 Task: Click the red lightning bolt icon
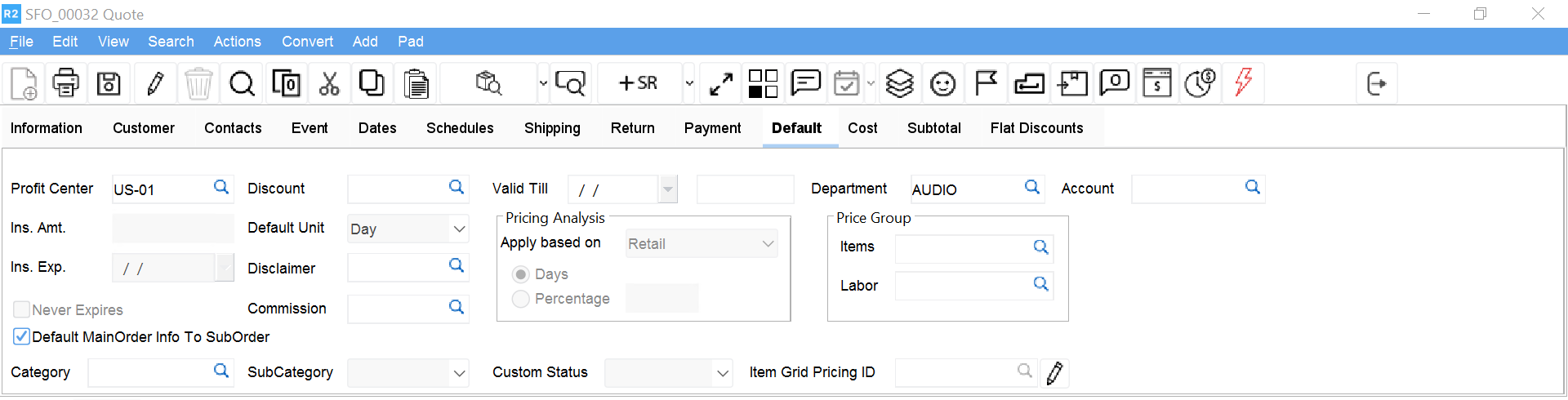[1243, 83]
